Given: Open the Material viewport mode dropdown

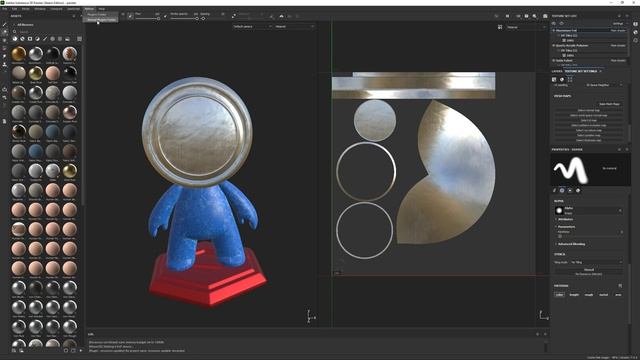Looking at the screenshot, I should (294, 27).
